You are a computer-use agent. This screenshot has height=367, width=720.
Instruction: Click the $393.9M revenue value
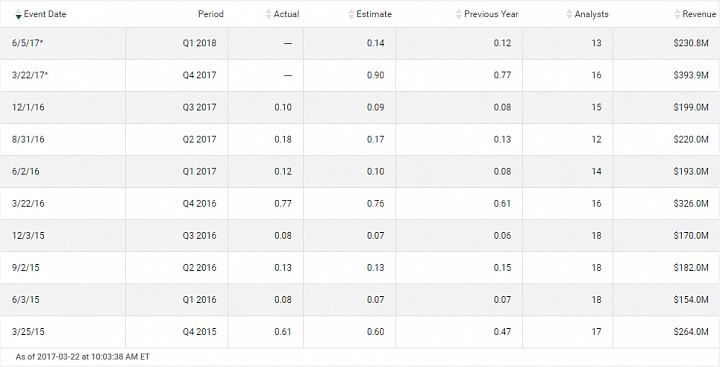(691, 75)
